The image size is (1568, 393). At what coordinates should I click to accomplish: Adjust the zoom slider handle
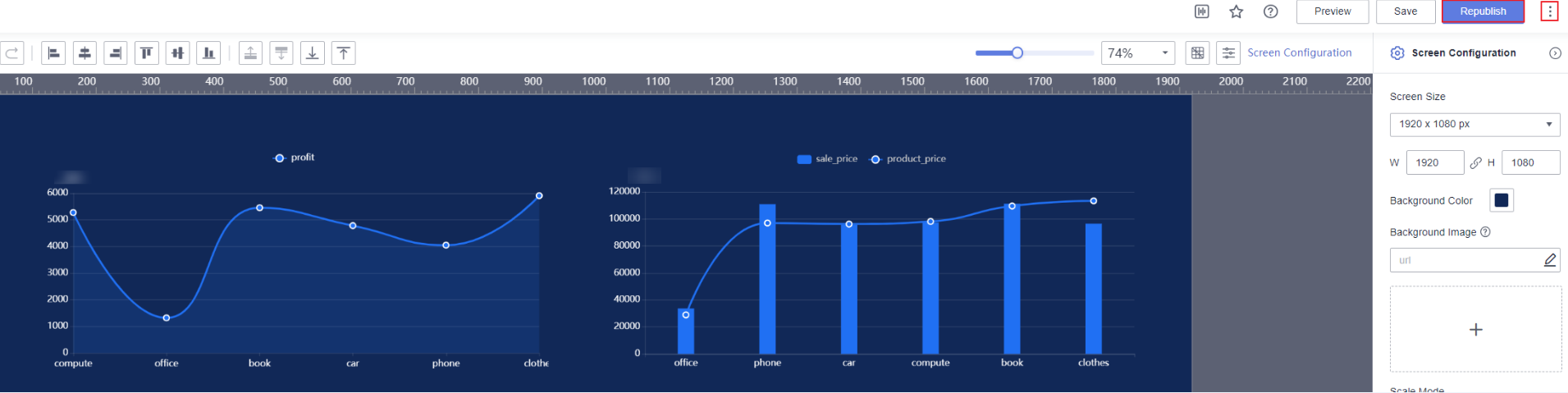(x=1017, y=53)
